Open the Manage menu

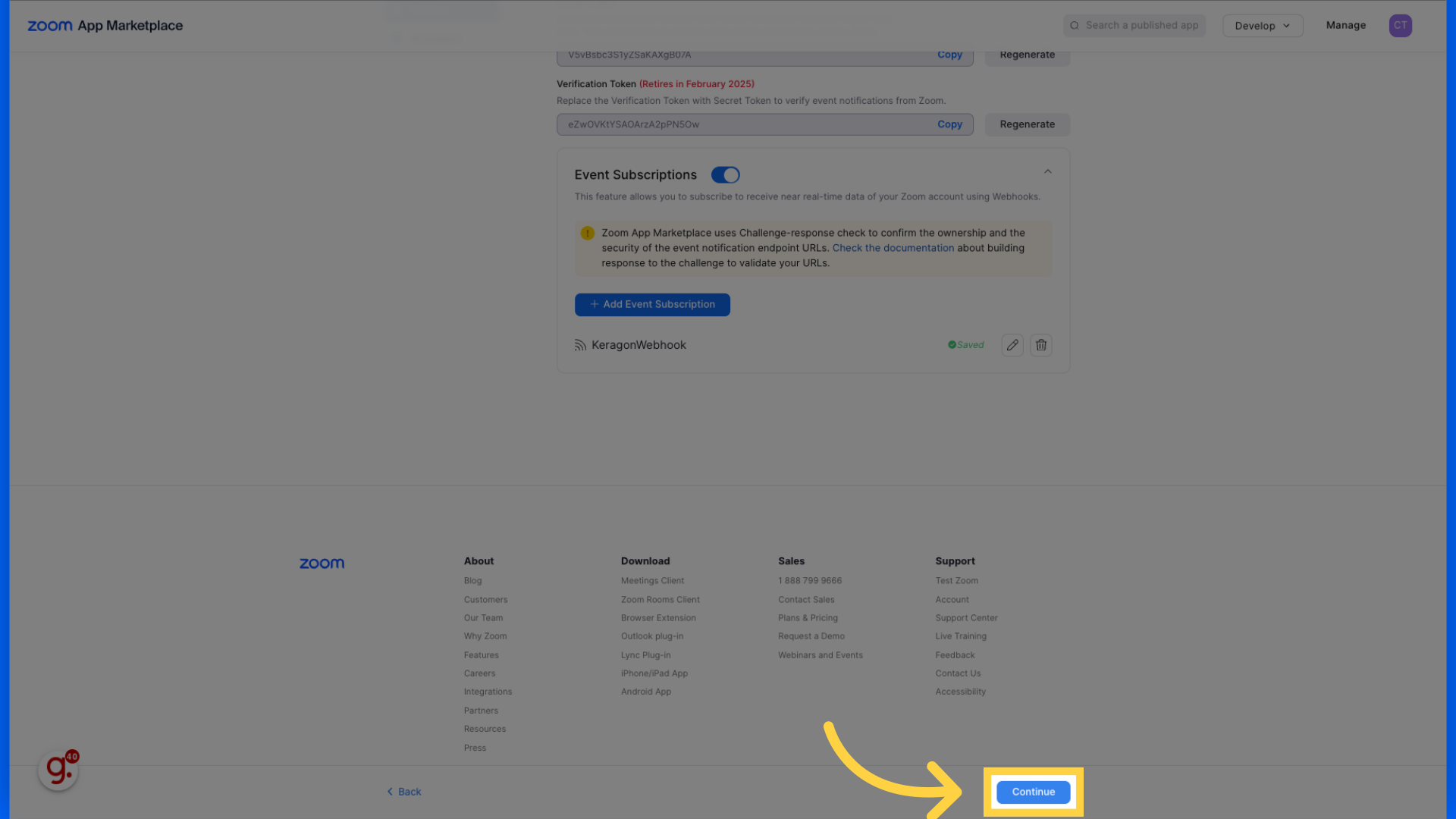point(1346,25)
